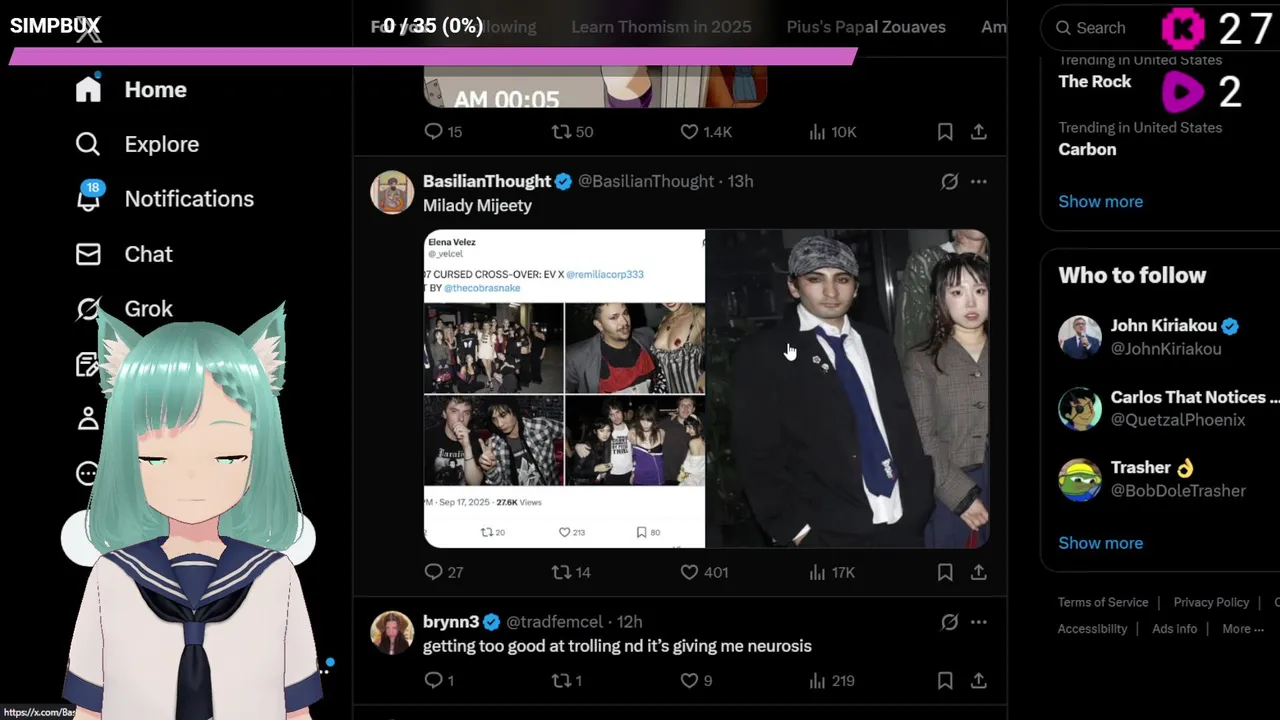Screen dimensions: 1280x720
Task: Share the BasilianThought Milady Mijeety post
Action: pyautogui.click(x=979, y=572)
